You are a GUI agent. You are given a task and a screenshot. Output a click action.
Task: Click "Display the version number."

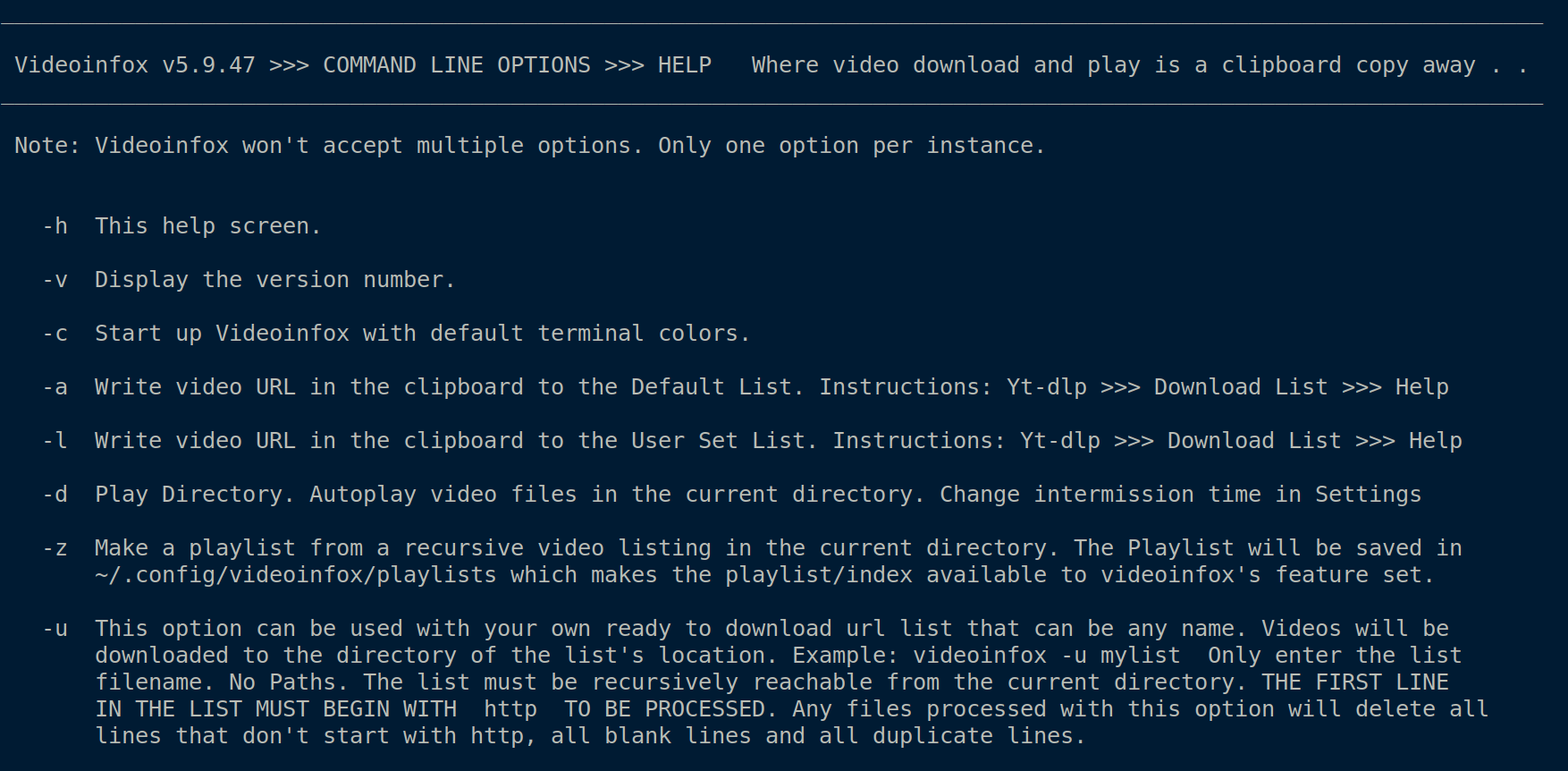(x=275, y=280)
